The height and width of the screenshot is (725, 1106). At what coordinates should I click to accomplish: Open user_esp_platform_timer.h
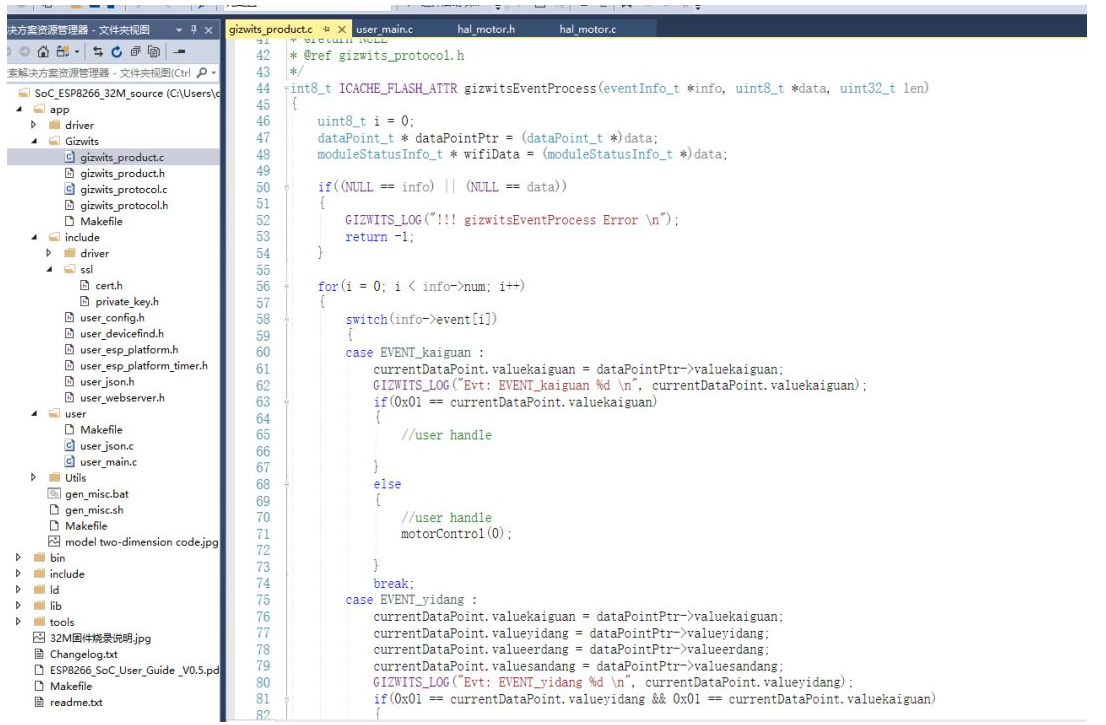point(143,366)
